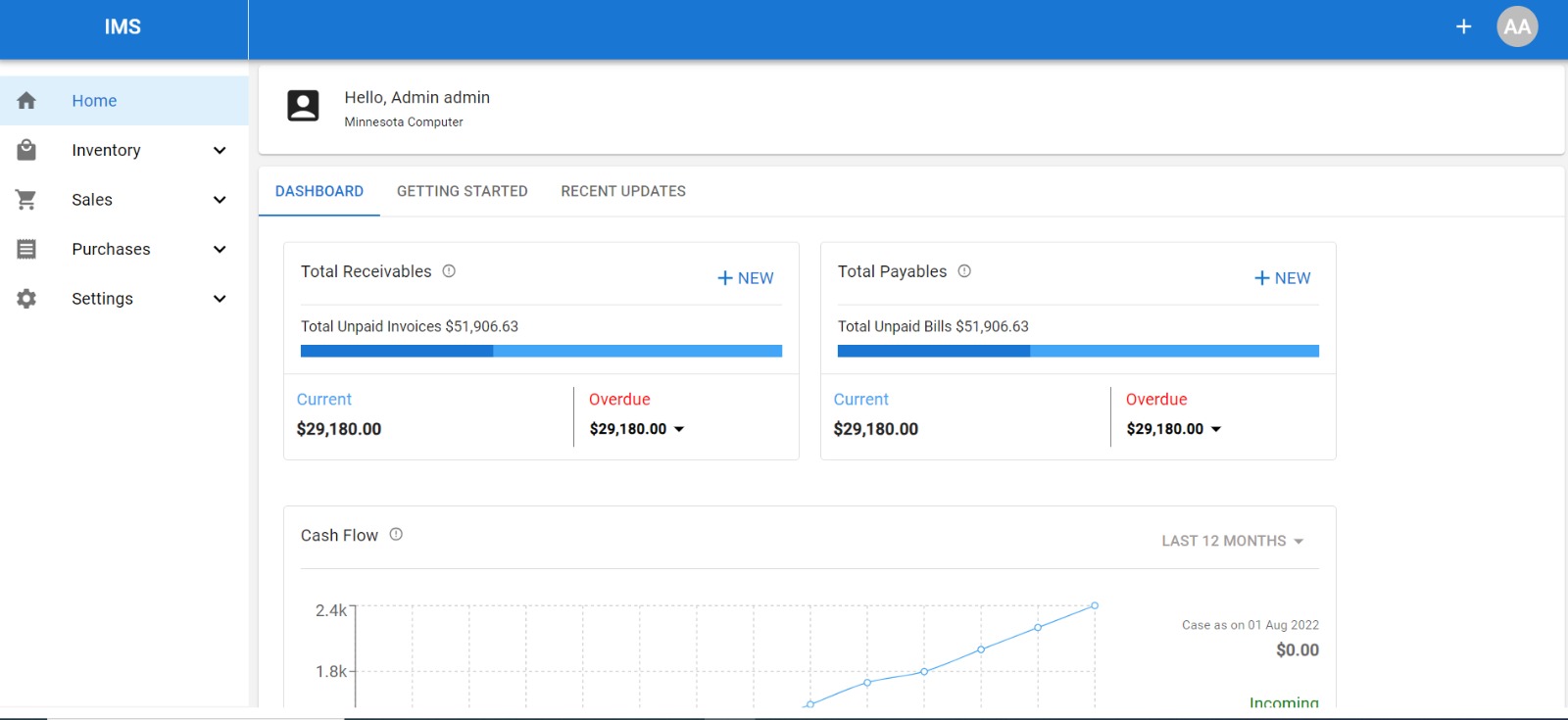Open the Last 12 Months period dropdown
Viewport: 1568px width, 720px height.
[1233, 541]
